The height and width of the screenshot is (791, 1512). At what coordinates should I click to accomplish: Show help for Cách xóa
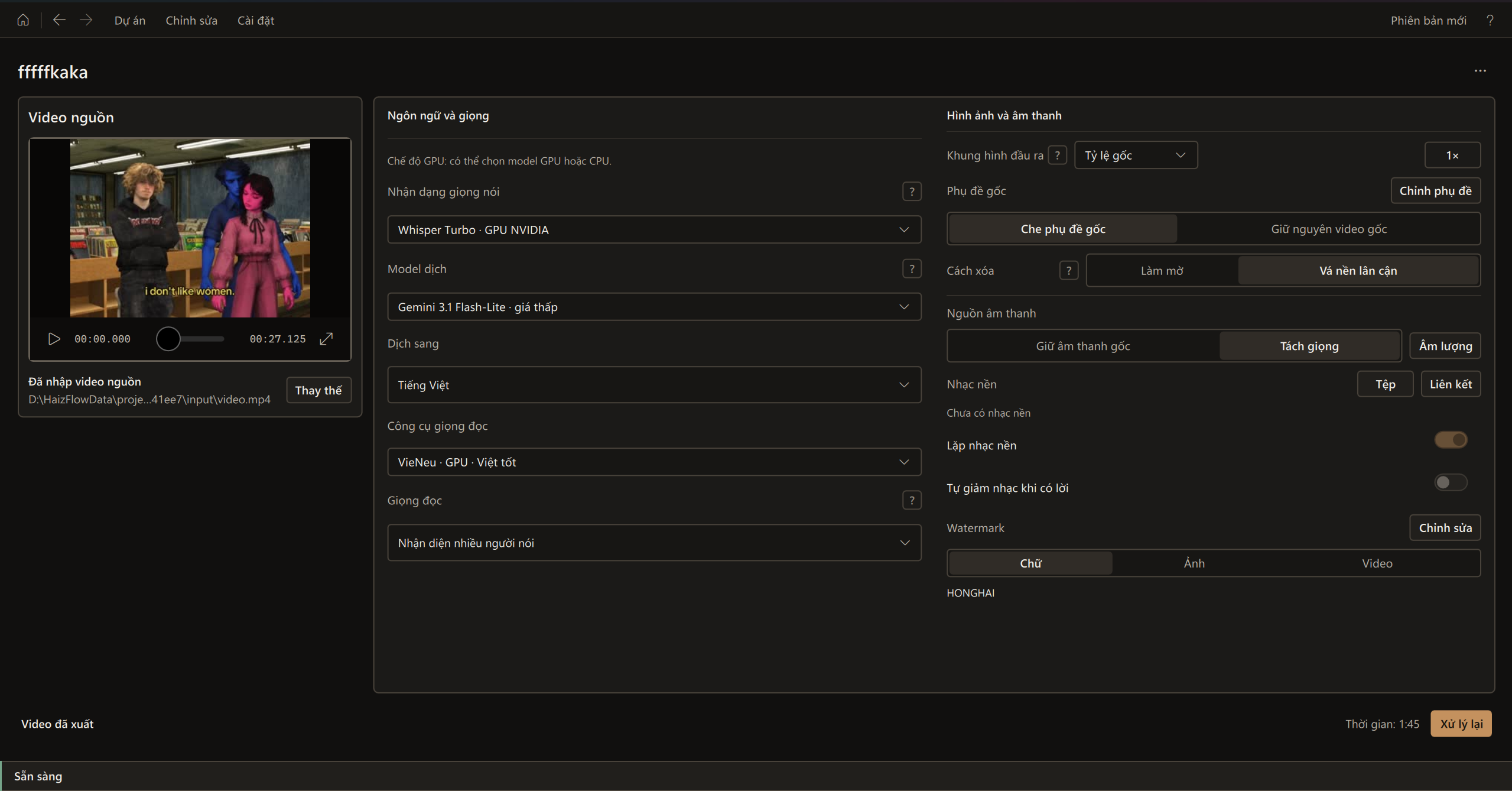tap(1068, 271)
